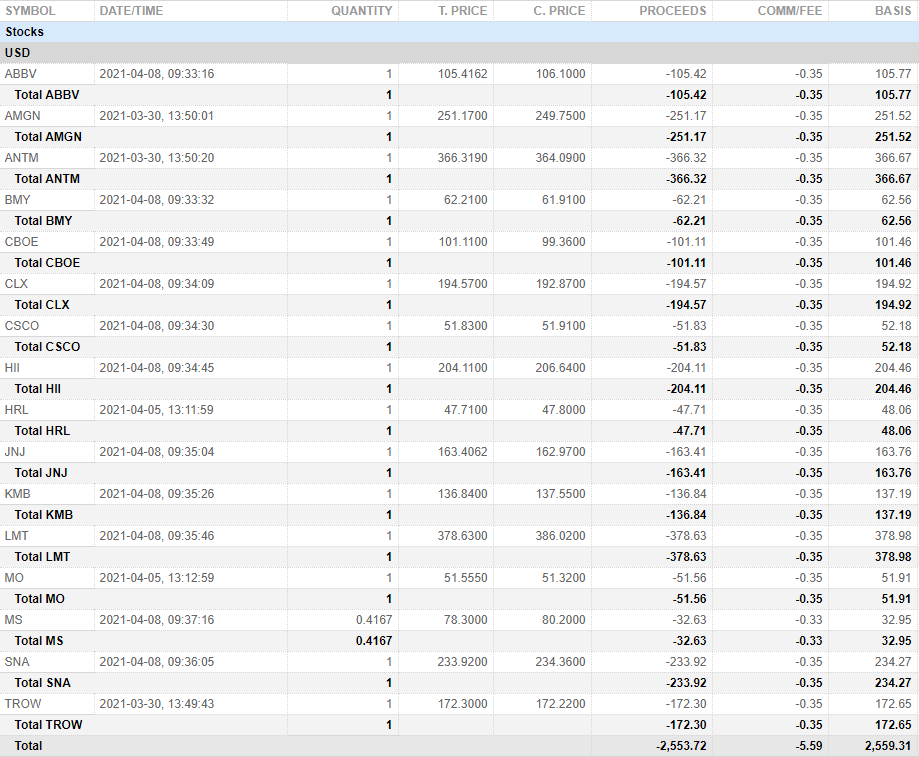Click the CSCO symbol cell
This screenshot has height=757, width=919.
(x=22, y=326)
